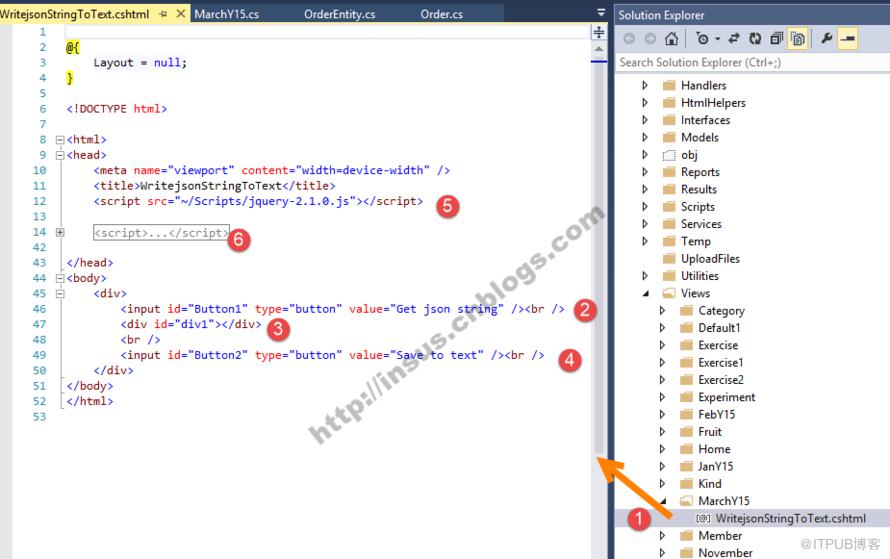The width and height of the screenshot is (890, 559).
Task: Click the Services folder icon
Action: click(669, 224)
